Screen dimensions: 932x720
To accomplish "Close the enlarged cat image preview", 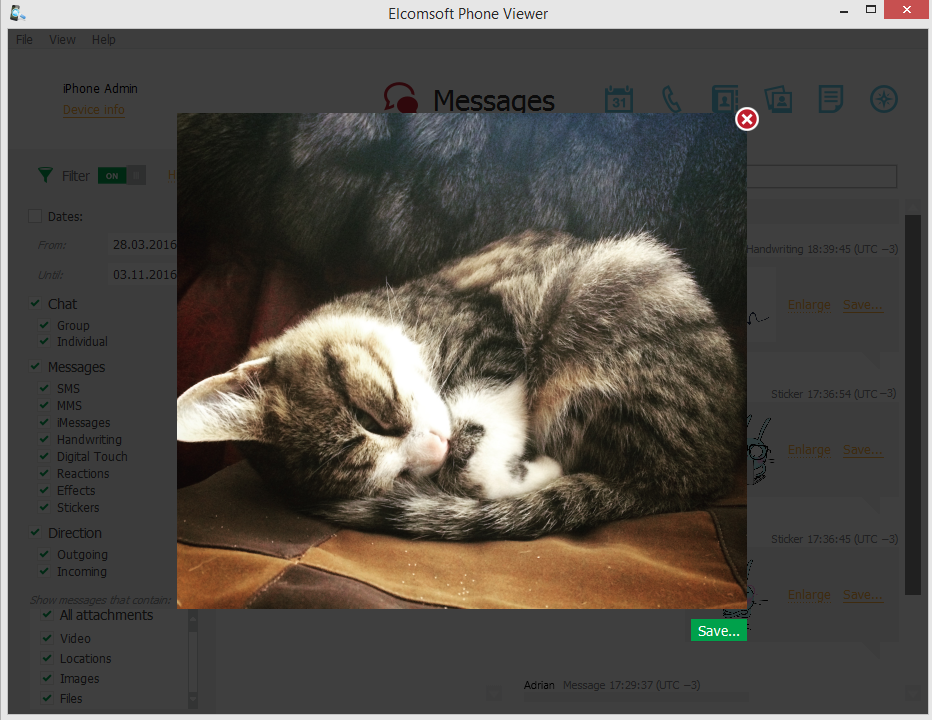I will point(747,120).
